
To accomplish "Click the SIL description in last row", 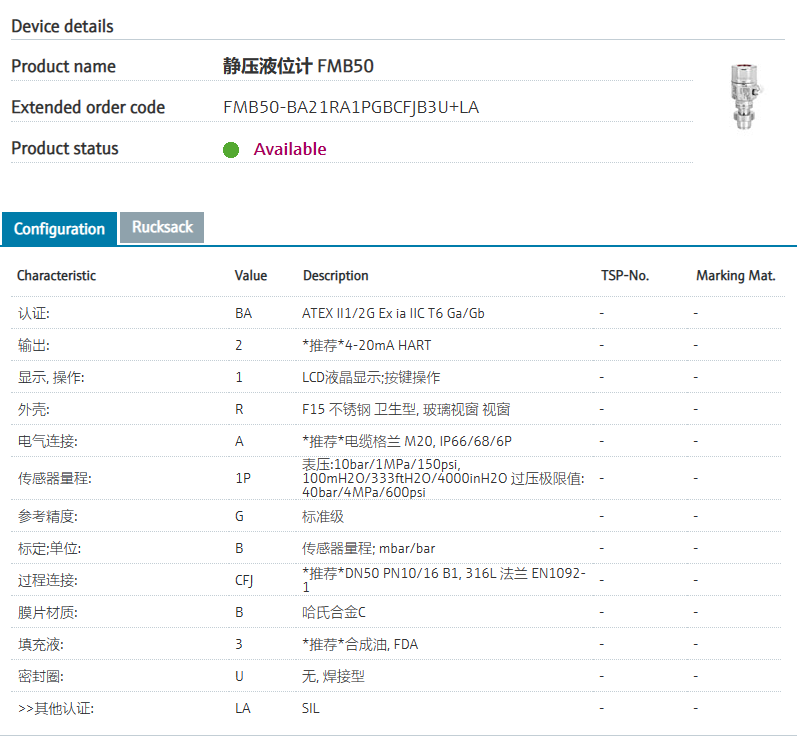I will click(311, 708).
